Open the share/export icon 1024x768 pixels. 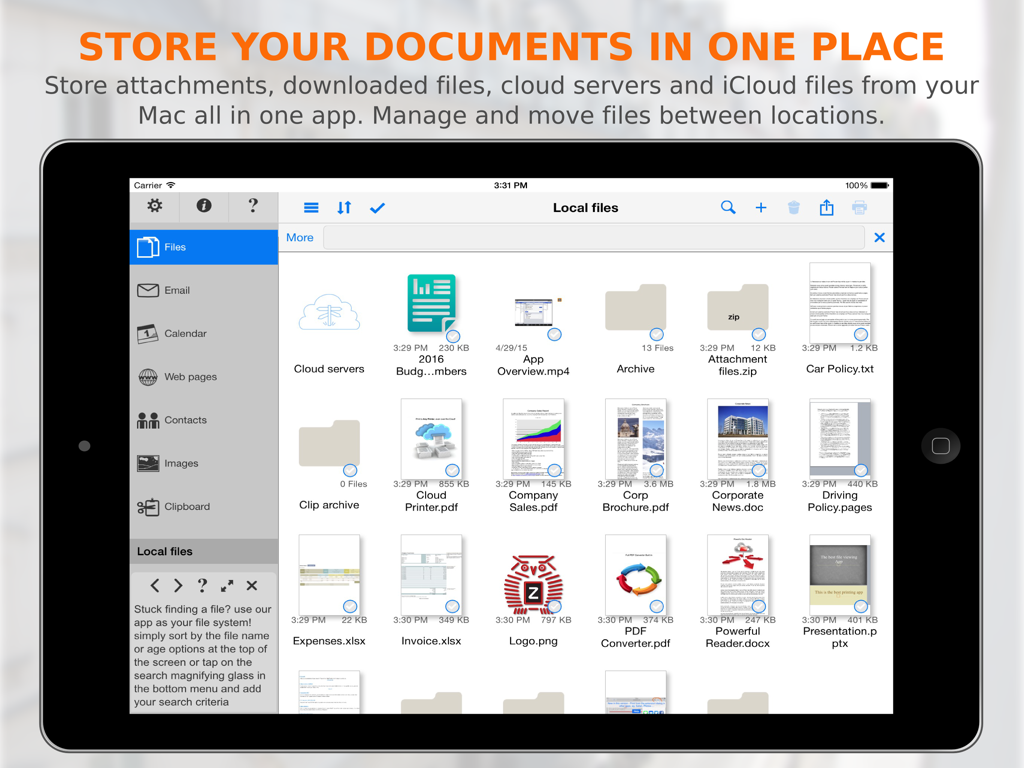(826, 207)
